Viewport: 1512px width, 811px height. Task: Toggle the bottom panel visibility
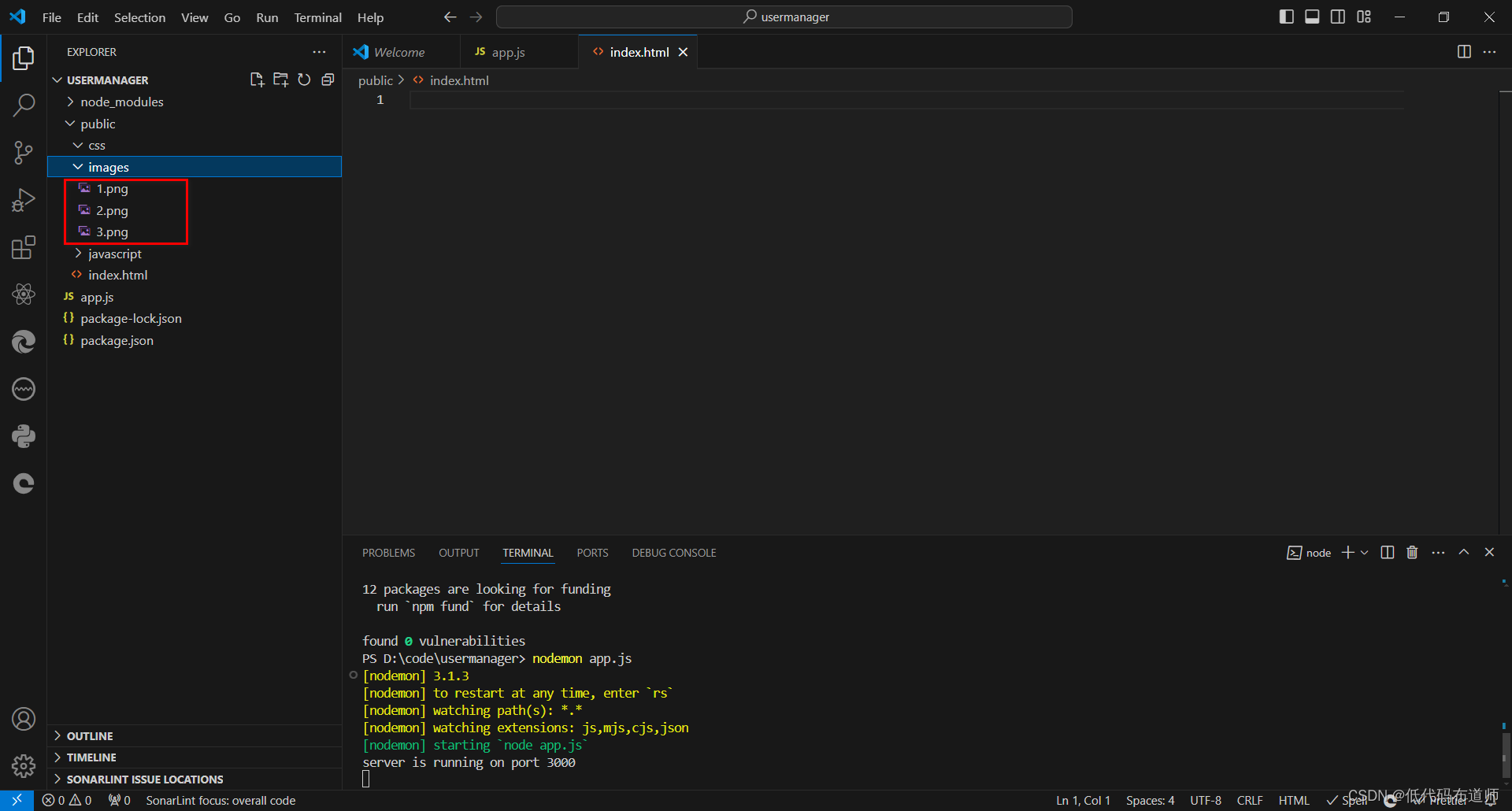tap(1312, 17)
